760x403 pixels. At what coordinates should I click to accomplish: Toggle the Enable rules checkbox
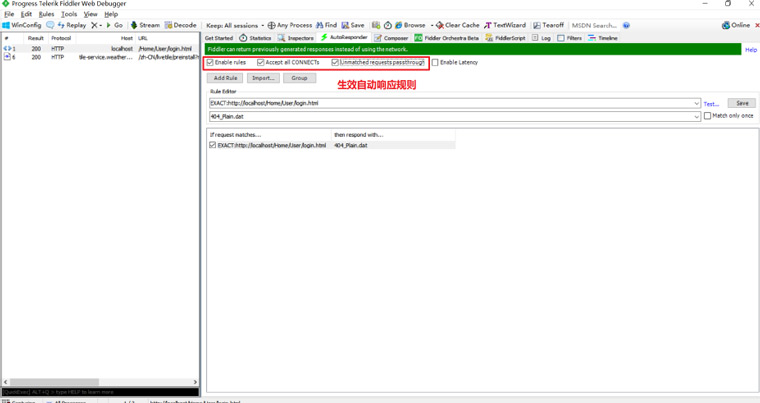210,62
